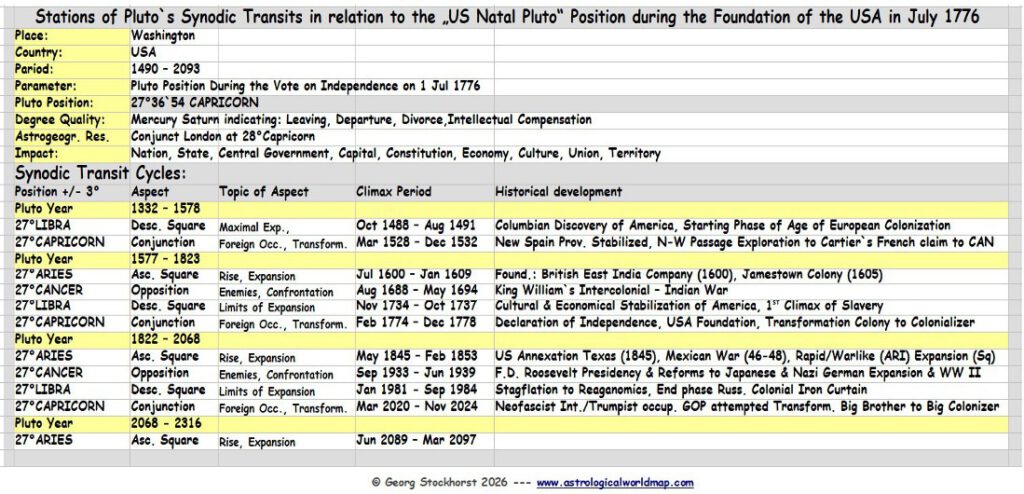Click the Jul 1600 - Jan 1609 cell
The height and width of the screenshot is (494, 1024).
coord(424,274)
